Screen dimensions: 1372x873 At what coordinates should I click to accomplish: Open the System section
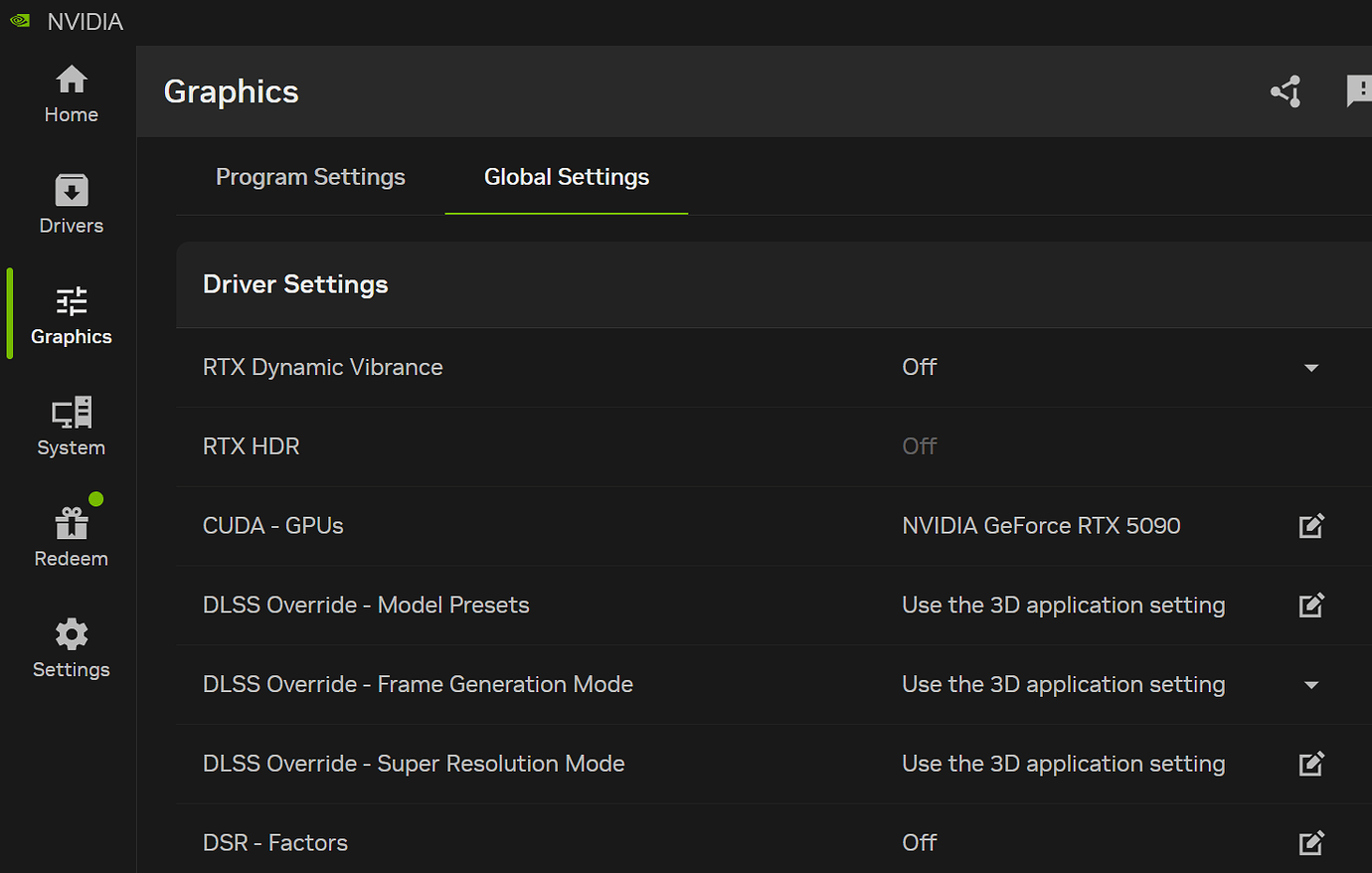pos(71,428)
